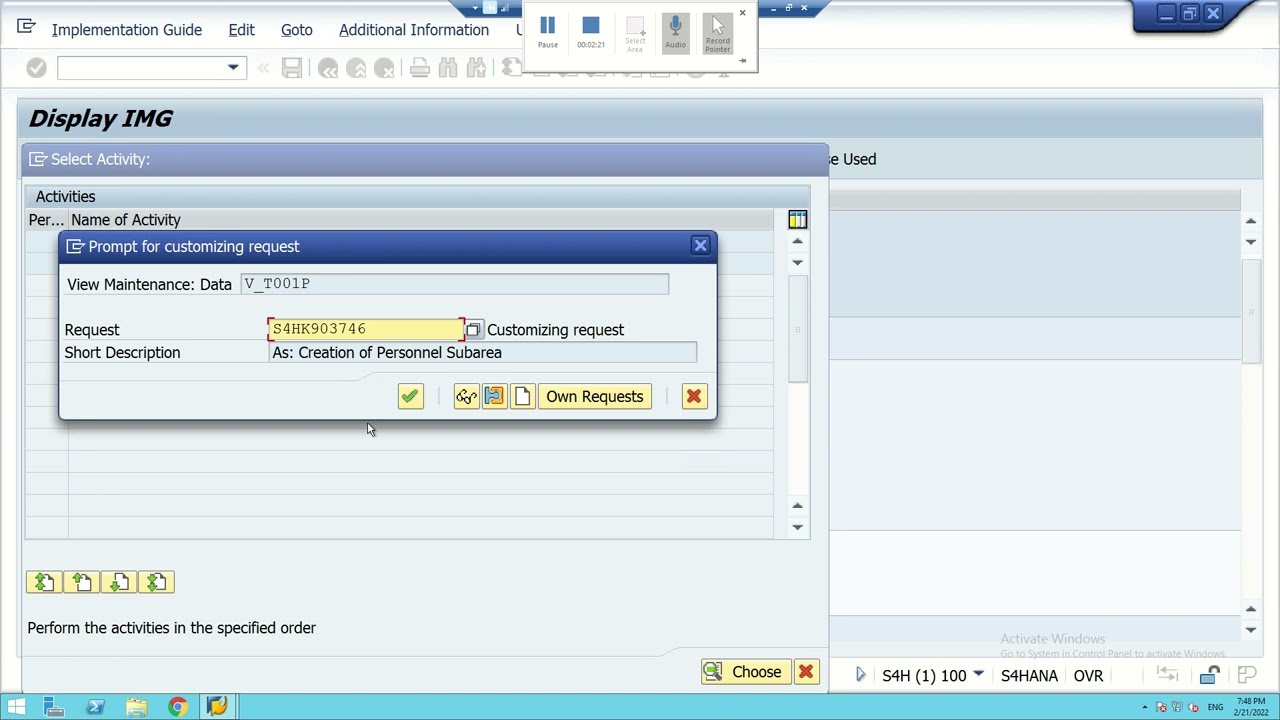Screen dimensions: 1280x720
Task: Click the Find Next binoculars icon
Action: (476, 68)
